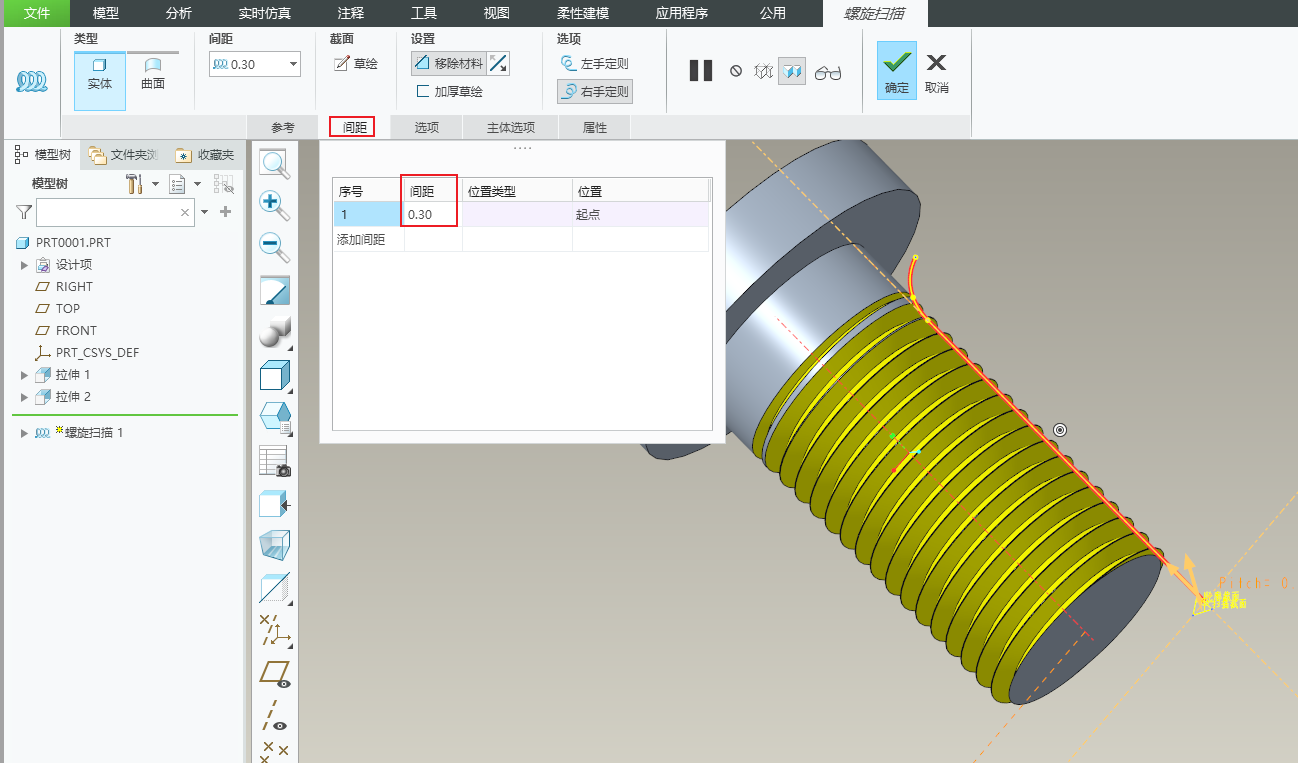
Task: Open the view manager camera icon
Action: [x=274, y=461]
